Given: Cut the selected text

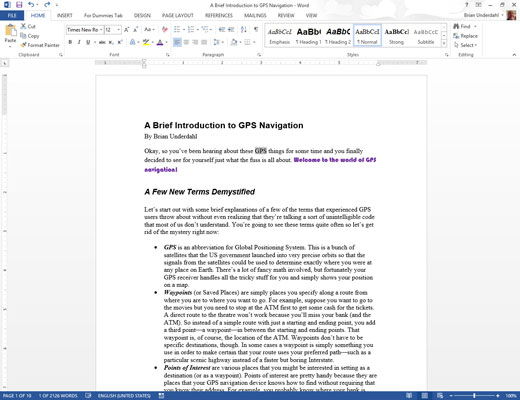Looking at the screenshot, I should pos(28,26).
